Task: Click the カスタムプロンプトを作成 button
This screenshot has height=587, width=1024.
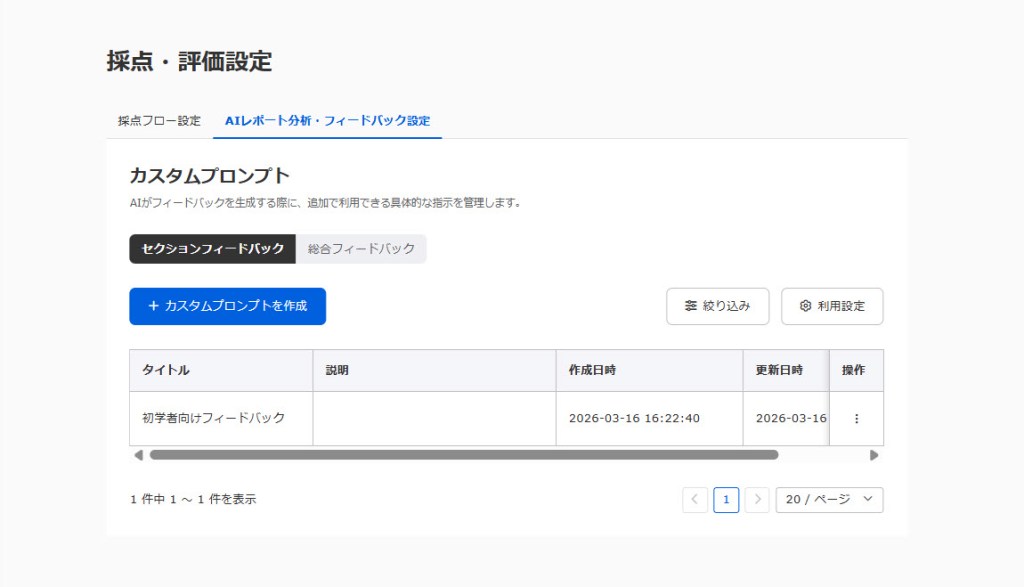Action: point(227,306)
